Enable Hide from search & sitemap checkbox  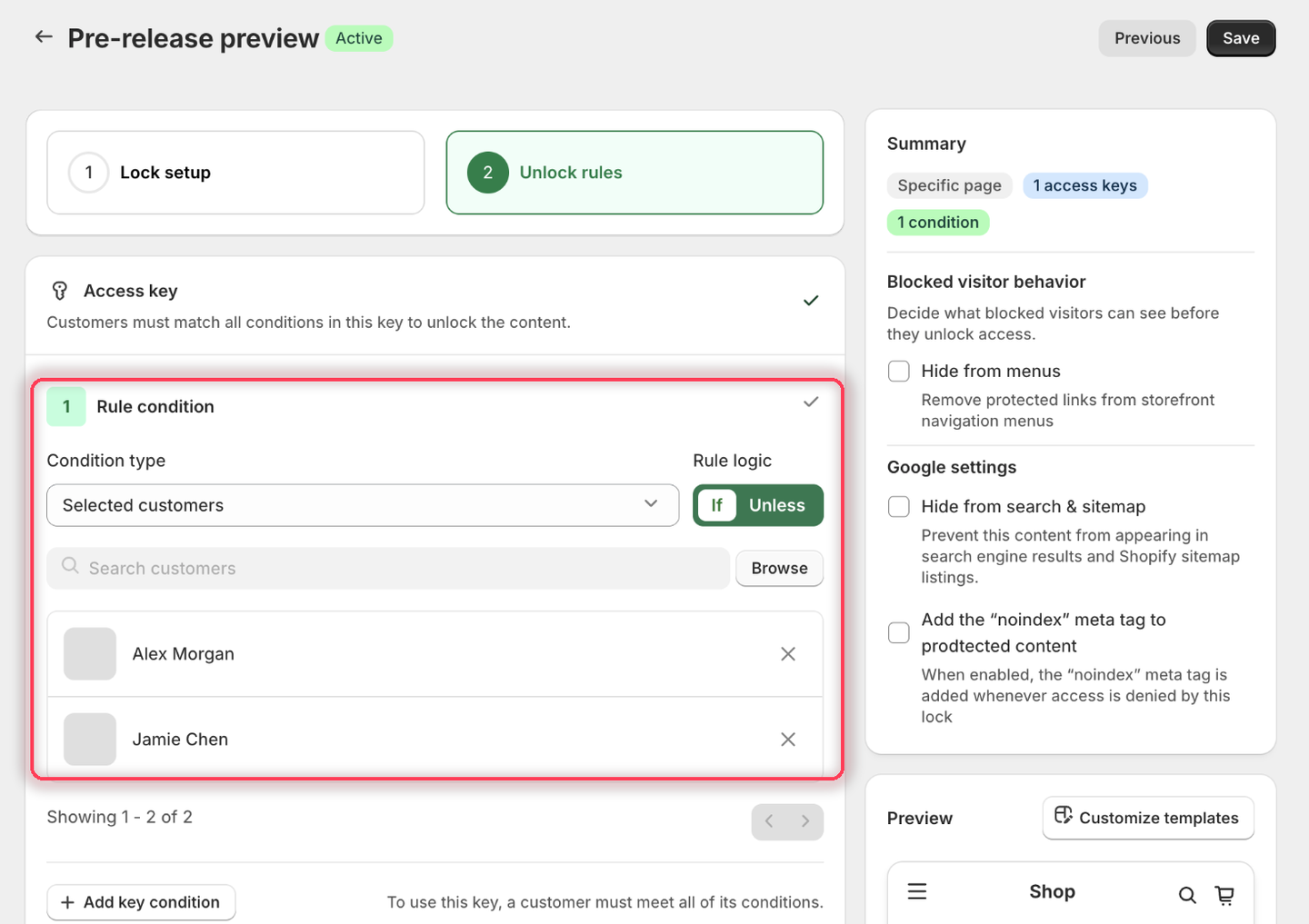click(x=899, y=506)
